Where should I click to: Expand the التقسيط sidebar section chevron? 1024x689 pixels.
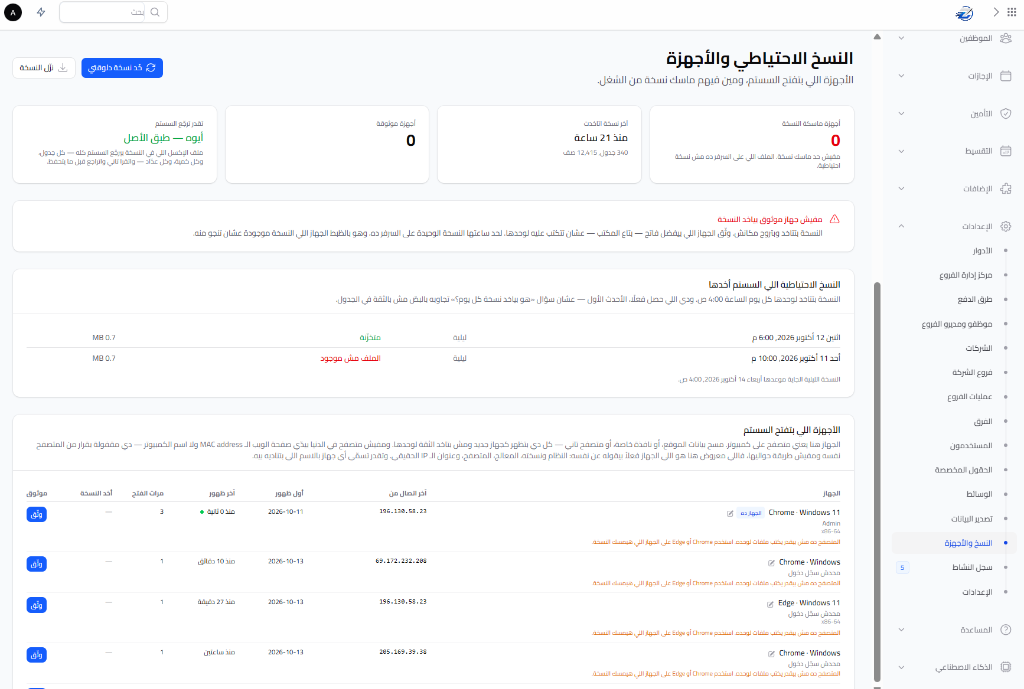coord(901,151)
